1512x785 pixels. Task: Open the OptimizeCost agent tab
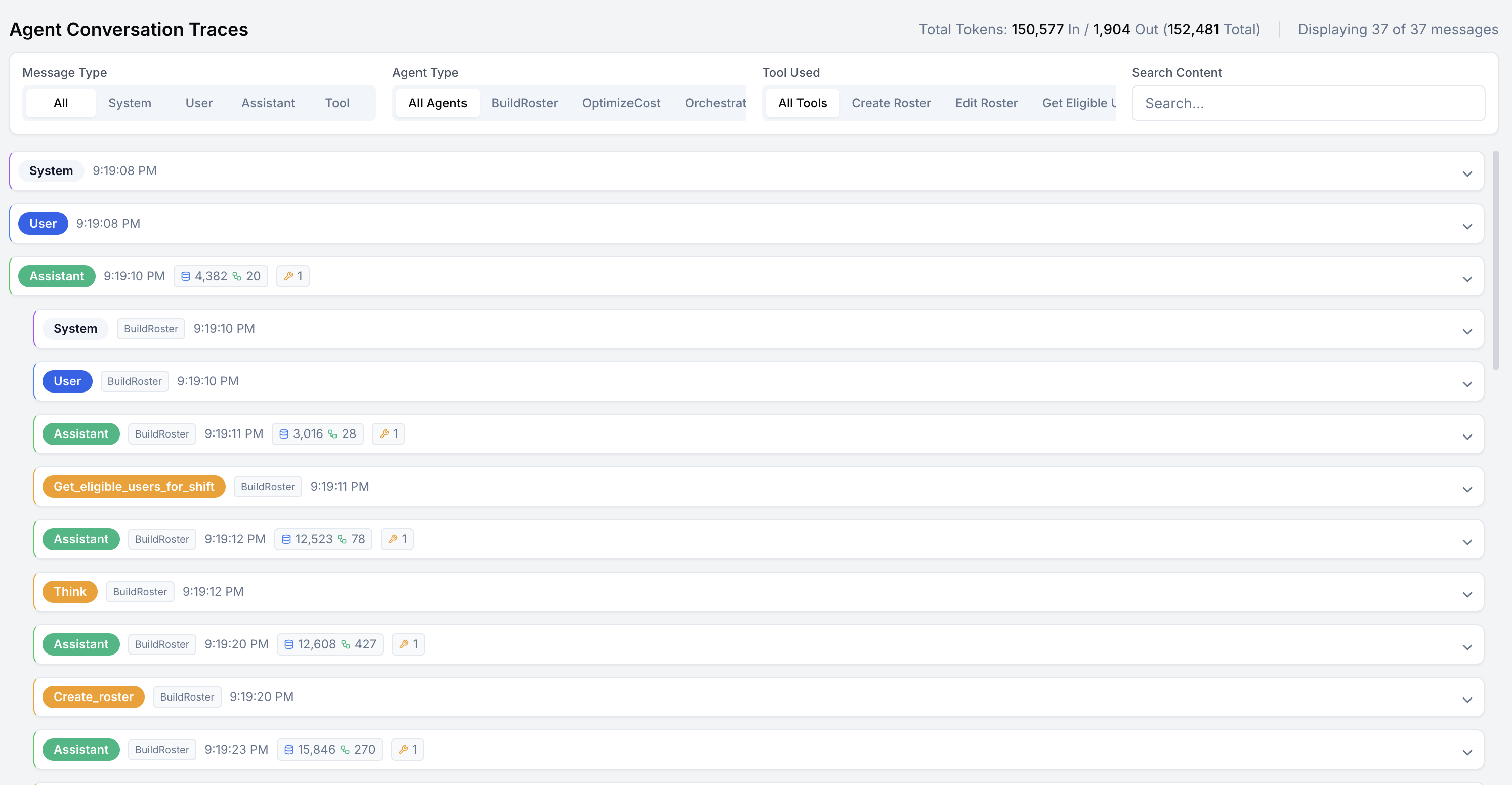point(621,103)
